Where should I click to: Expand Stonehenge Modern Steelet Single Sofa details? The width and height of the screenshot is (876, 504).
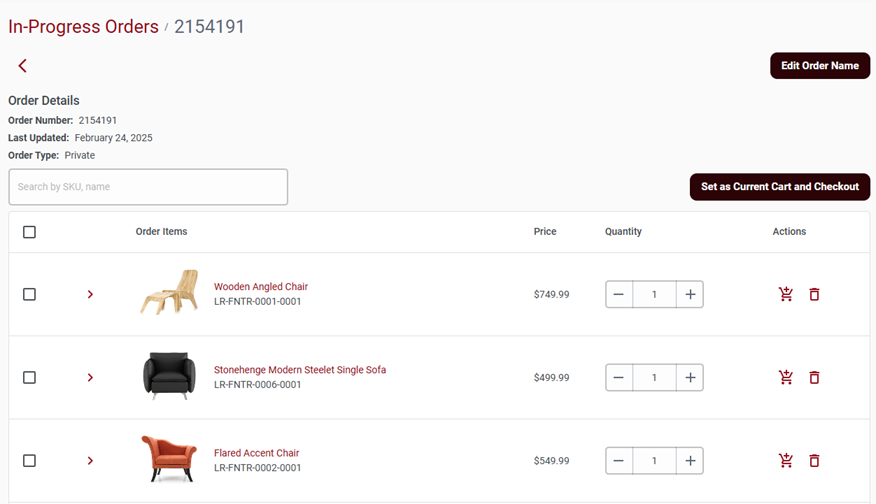point(90,377)
